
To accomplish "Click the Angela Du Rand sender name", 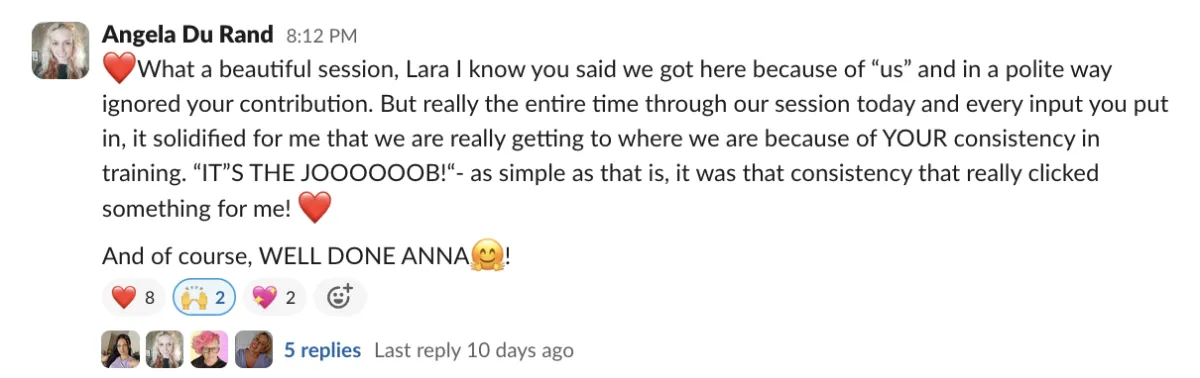I will (188, 35).
